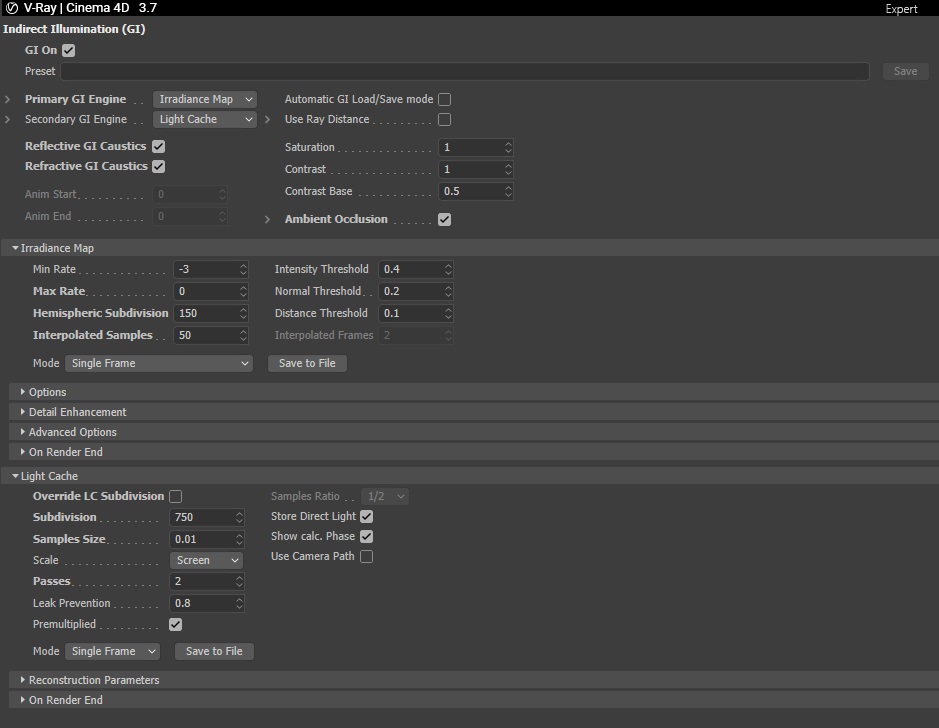Expand the Secondary GI Engine arrow
The image size is (939, 728).
click(8, 119)
